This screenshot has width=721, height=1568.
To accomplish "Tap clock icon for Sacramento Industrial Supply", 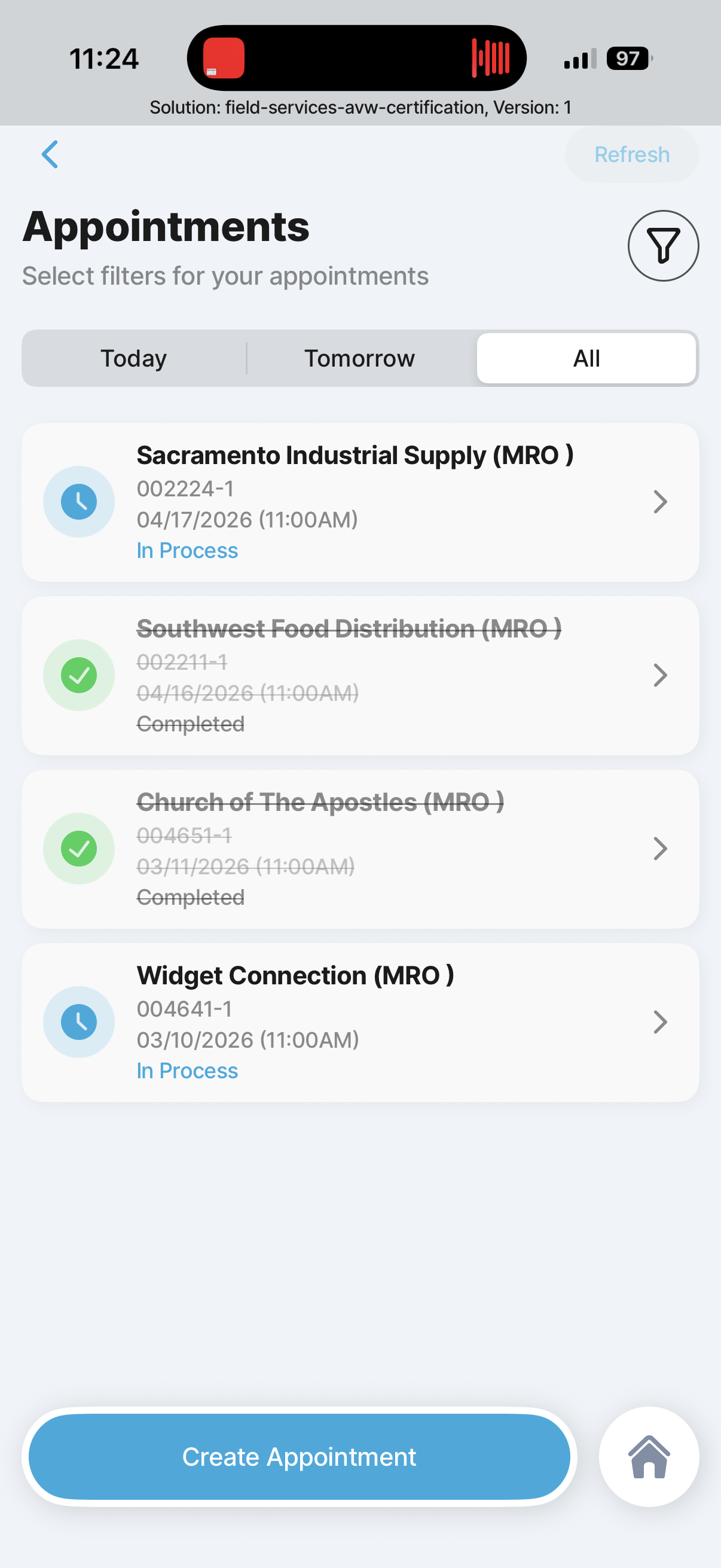I will click(x=79, y=502).
